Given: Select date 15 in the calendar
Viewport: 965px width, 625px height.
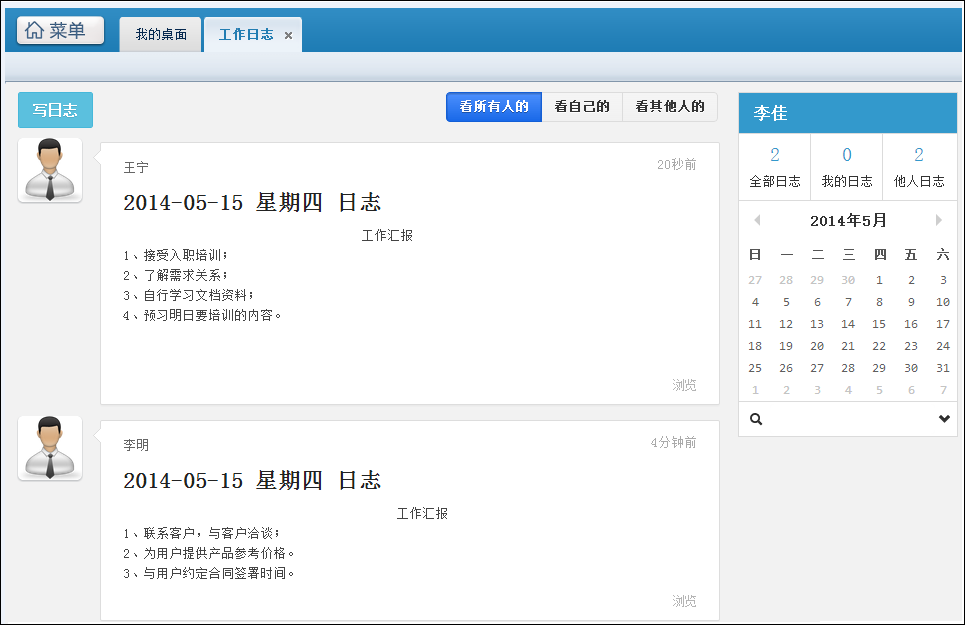Looking at the screenshot, I should [x=879, y=324].
